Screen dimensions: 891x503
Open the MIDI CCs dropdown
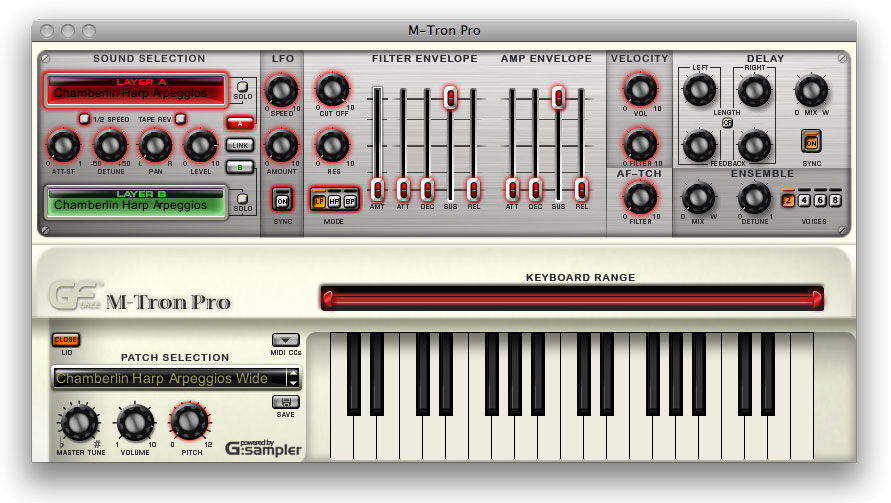pos(285,340)
